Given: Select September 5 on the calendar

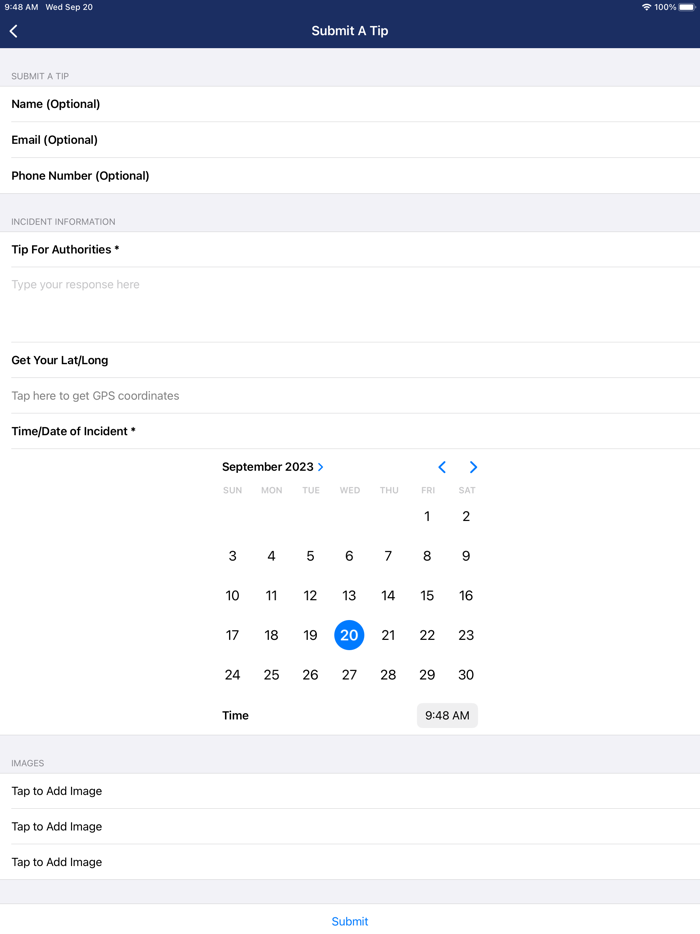Looking at the screenshot, I should 310,556.
